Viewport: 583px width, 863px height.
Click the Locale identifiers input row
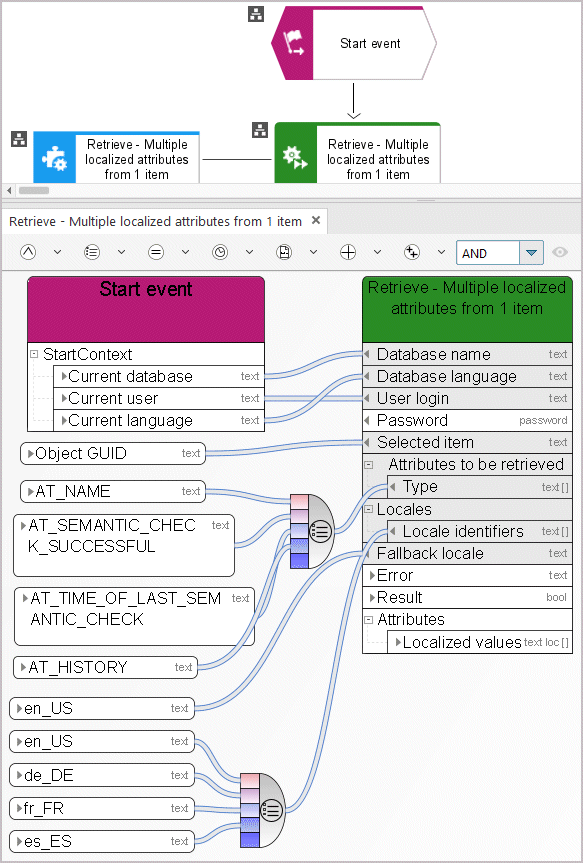click(x=480, y=532)
